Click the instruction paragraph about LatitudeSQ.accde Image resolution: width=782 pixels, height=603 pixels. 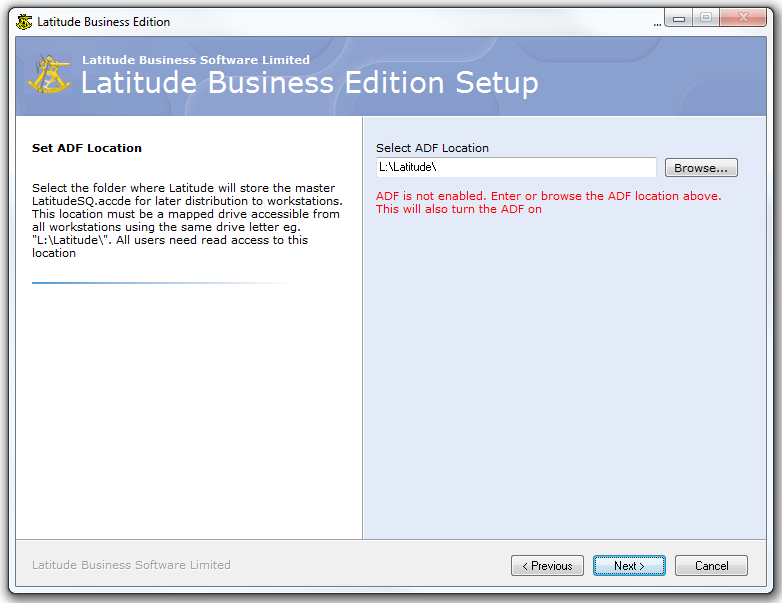coord(187,220)
